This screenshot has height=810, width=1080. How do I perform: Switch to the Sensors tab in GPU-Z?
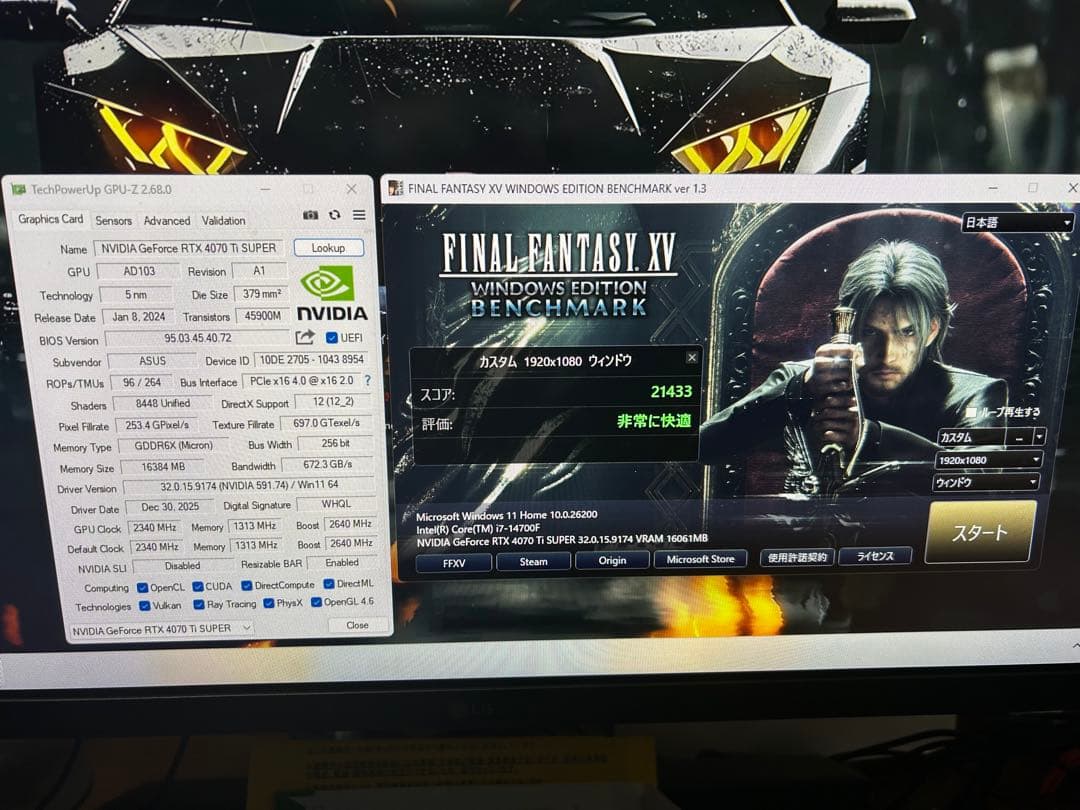(x=112, y=220)
